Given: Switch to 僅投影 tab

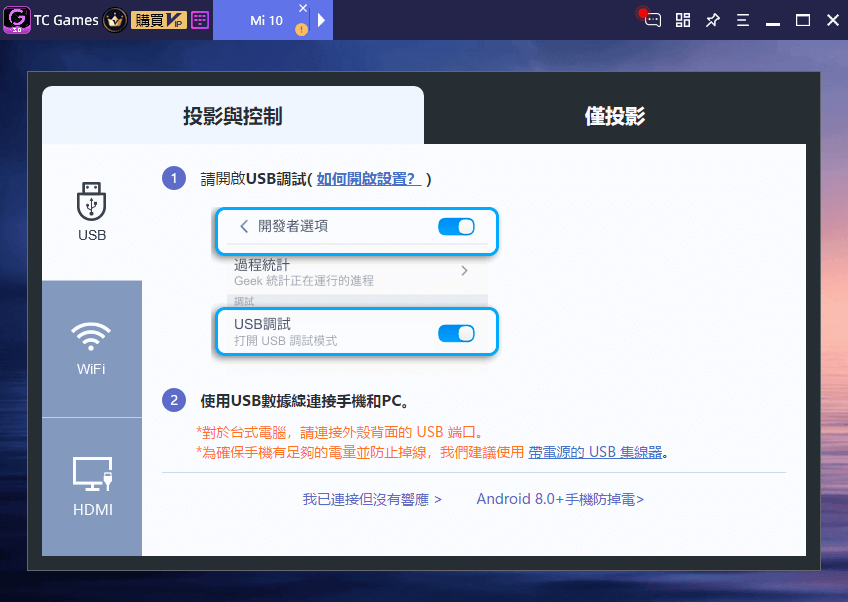Looking at the screenshot, I should point(615,115).
